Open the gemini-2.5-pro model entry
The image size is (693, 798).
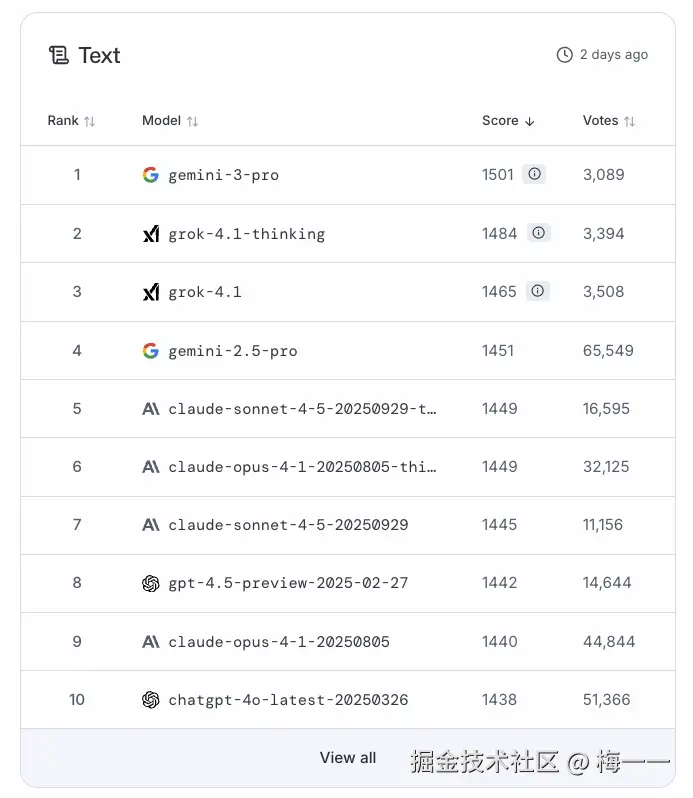(233, 351)
